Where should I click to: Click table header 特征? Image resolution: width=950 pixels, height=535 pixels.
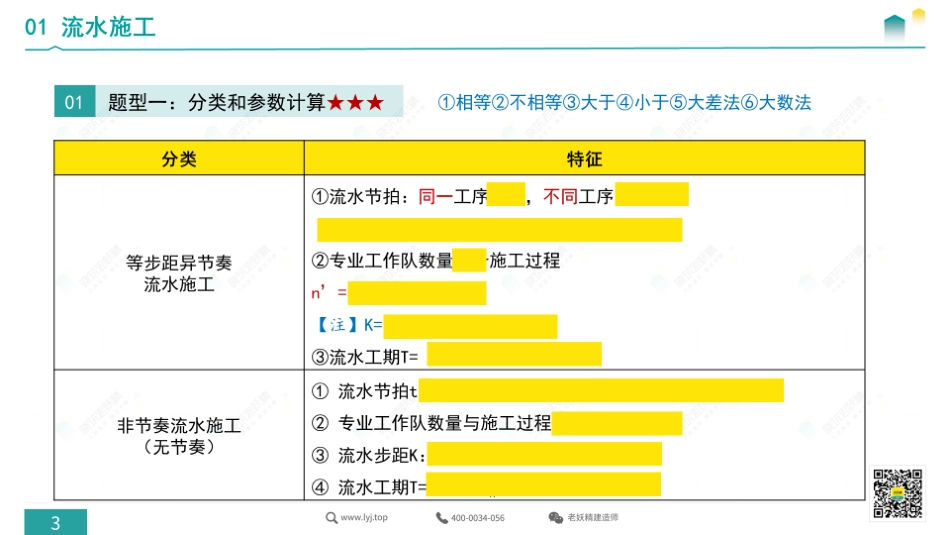coord(585,159)
